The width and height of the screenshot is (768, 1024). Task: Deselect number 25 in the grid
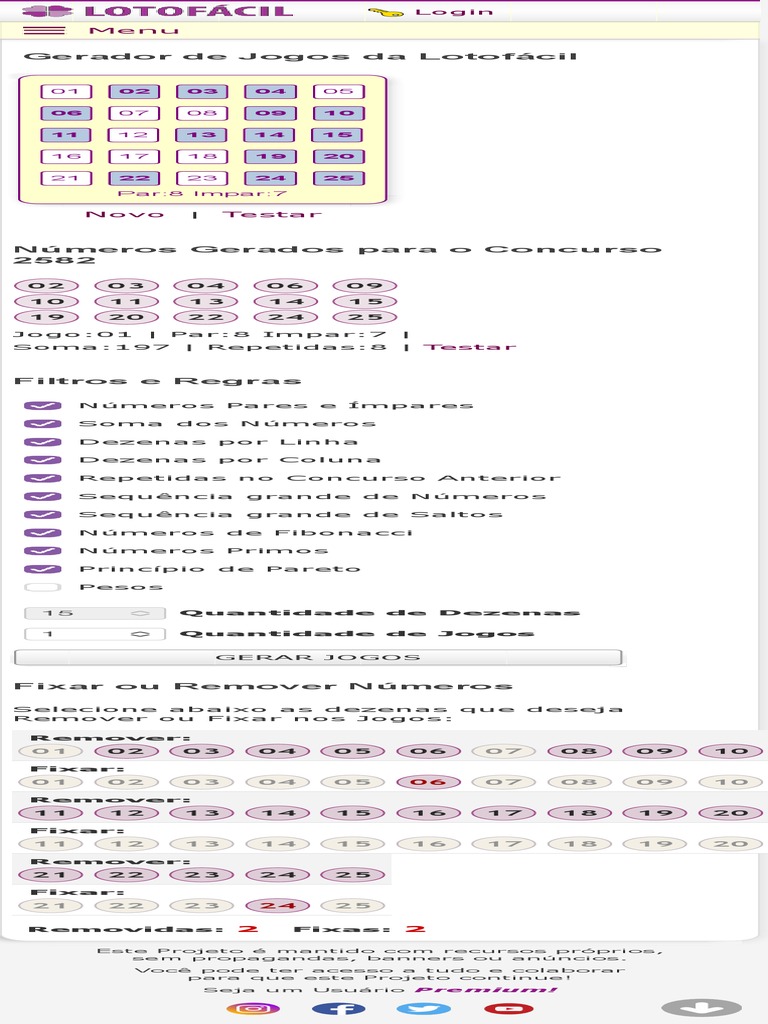tap(338, 178)
